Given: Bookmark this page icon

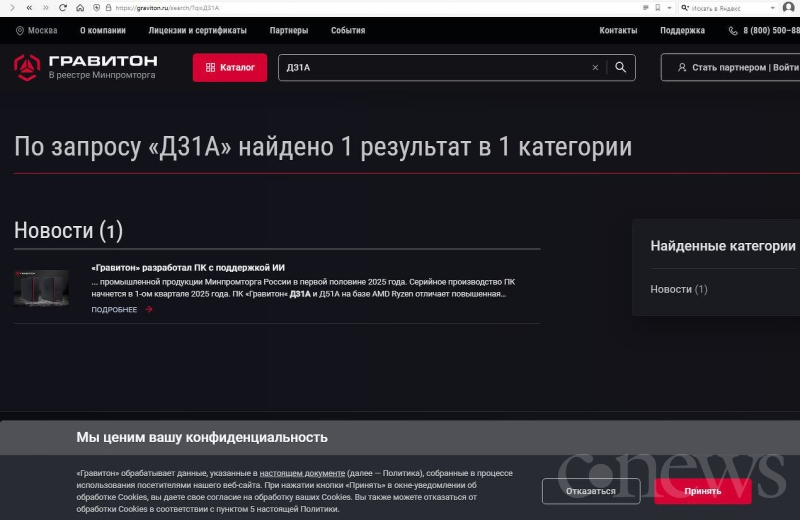Looking at the screenshot, I should (x=658, y=8).
